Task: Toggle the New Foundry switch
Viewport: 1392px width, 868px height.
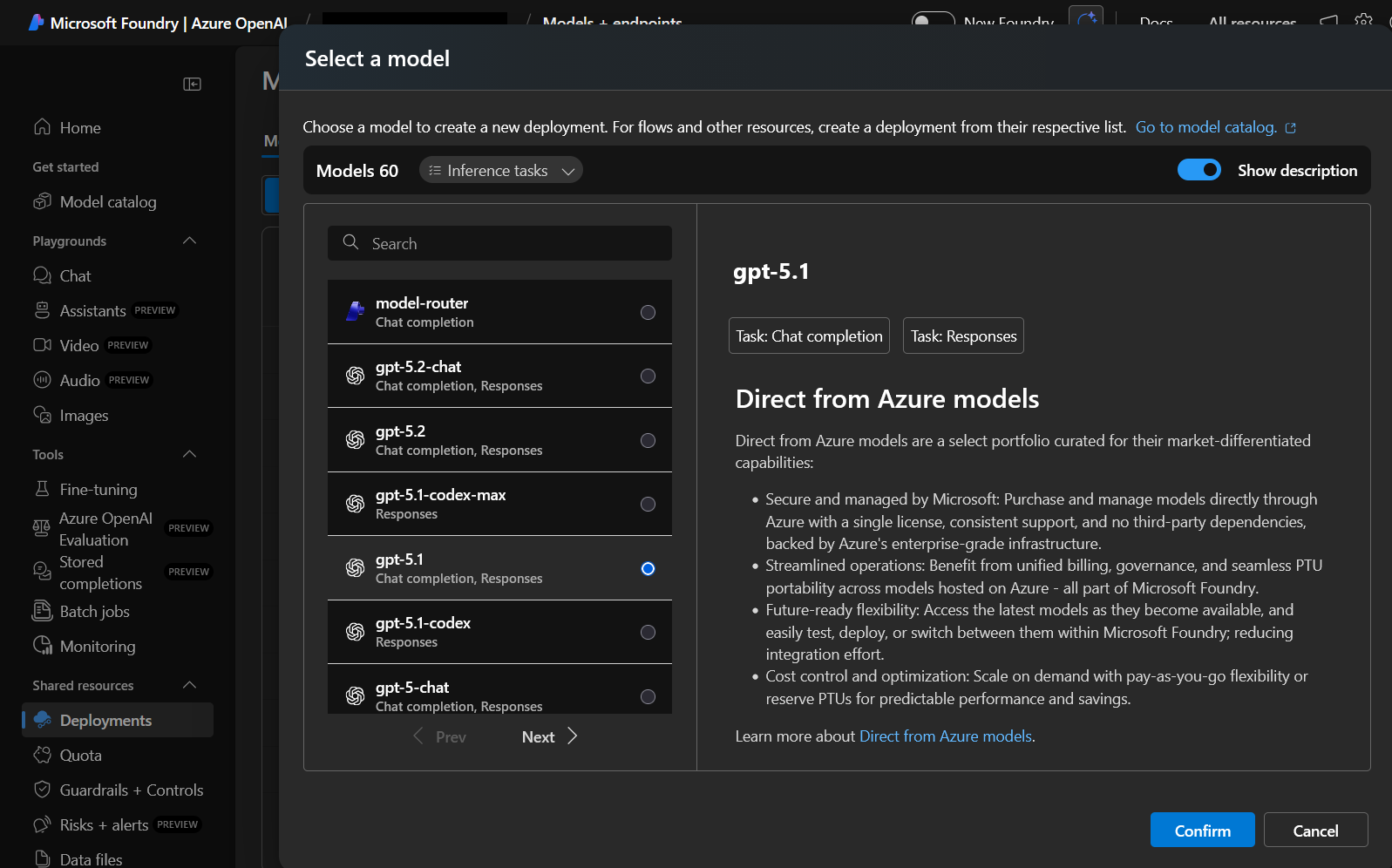Action: (x=934, y=21)
